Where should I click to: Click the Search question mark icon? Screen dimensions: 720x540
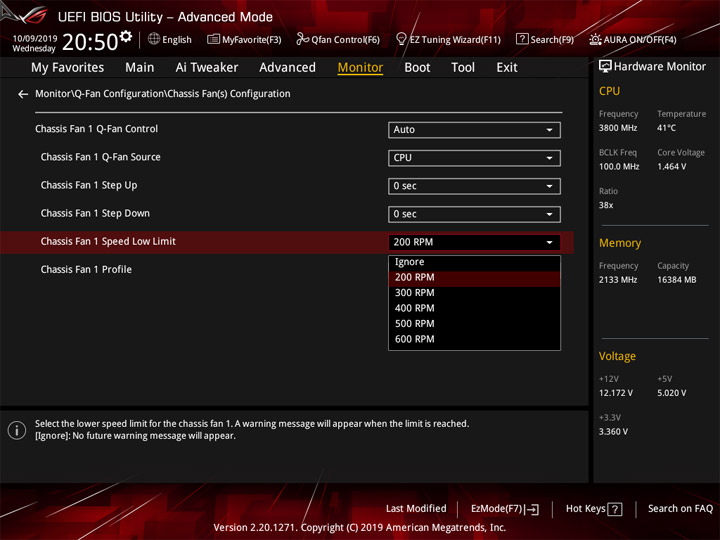pyautogui.click(x=522, y=39)
